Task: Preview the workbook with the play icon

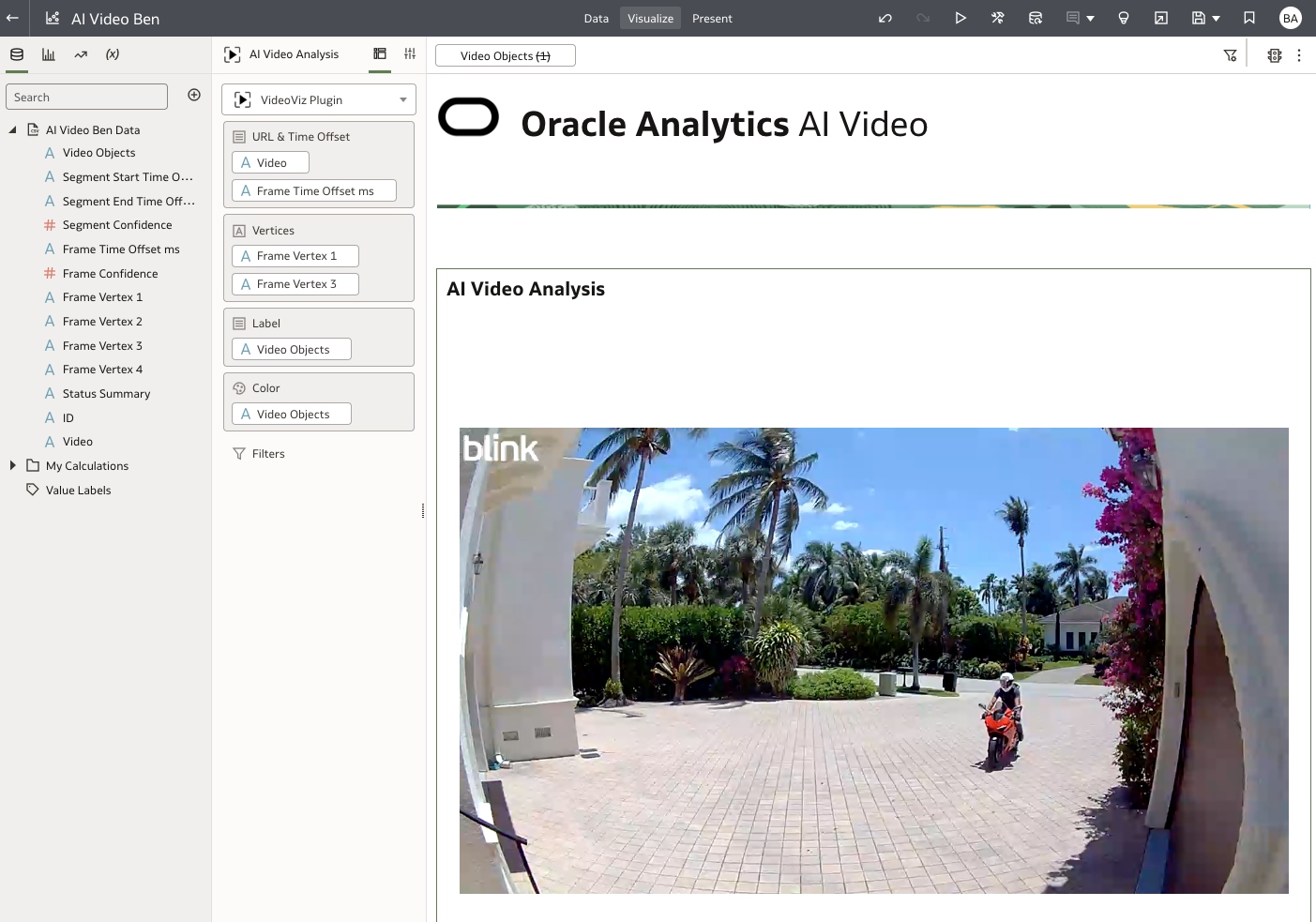Action: pyautogui.click(x=961, y=18)
